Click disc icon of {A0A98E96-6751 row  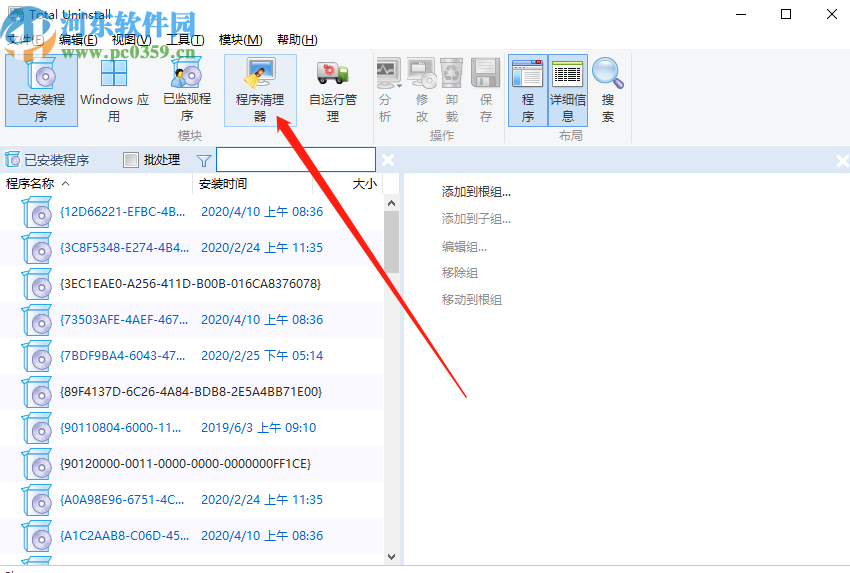[x=37, y=500]
